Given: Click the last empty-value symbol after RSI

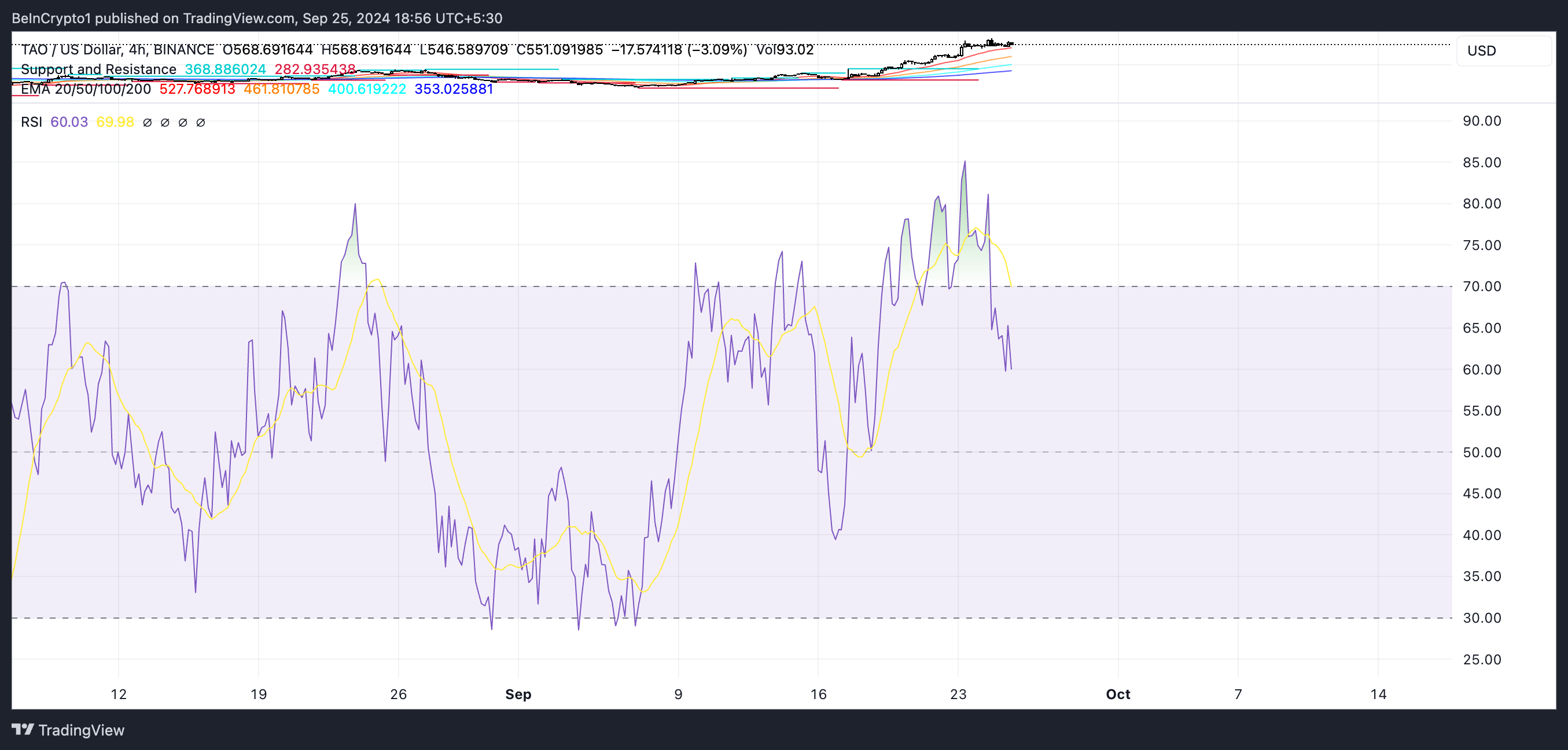Looking at the screenshot, I should pyautogui.click(x=200, y=122).
